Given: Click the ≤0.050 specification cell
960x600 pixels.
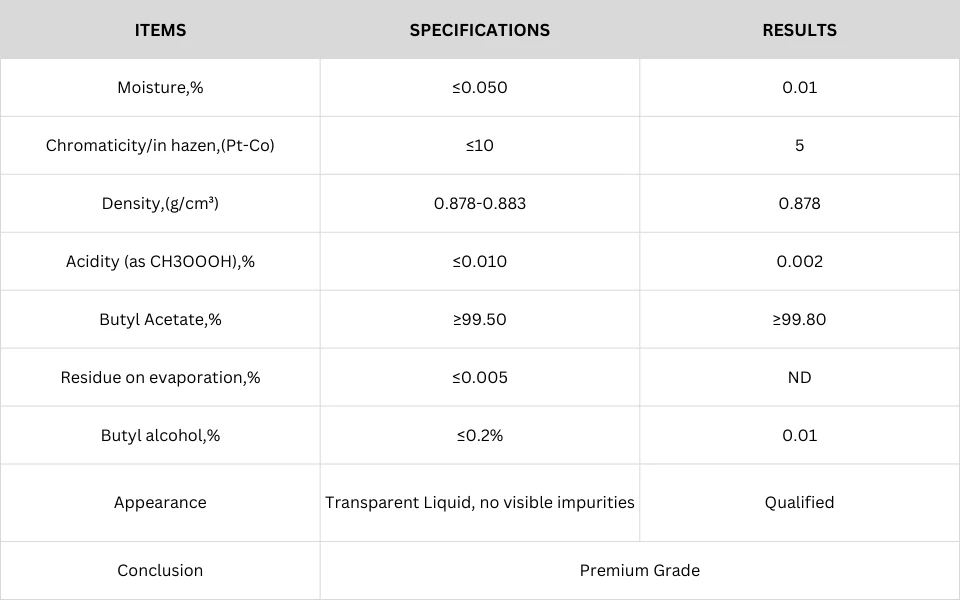Looking at the screenshot, I should pos(479,88).
